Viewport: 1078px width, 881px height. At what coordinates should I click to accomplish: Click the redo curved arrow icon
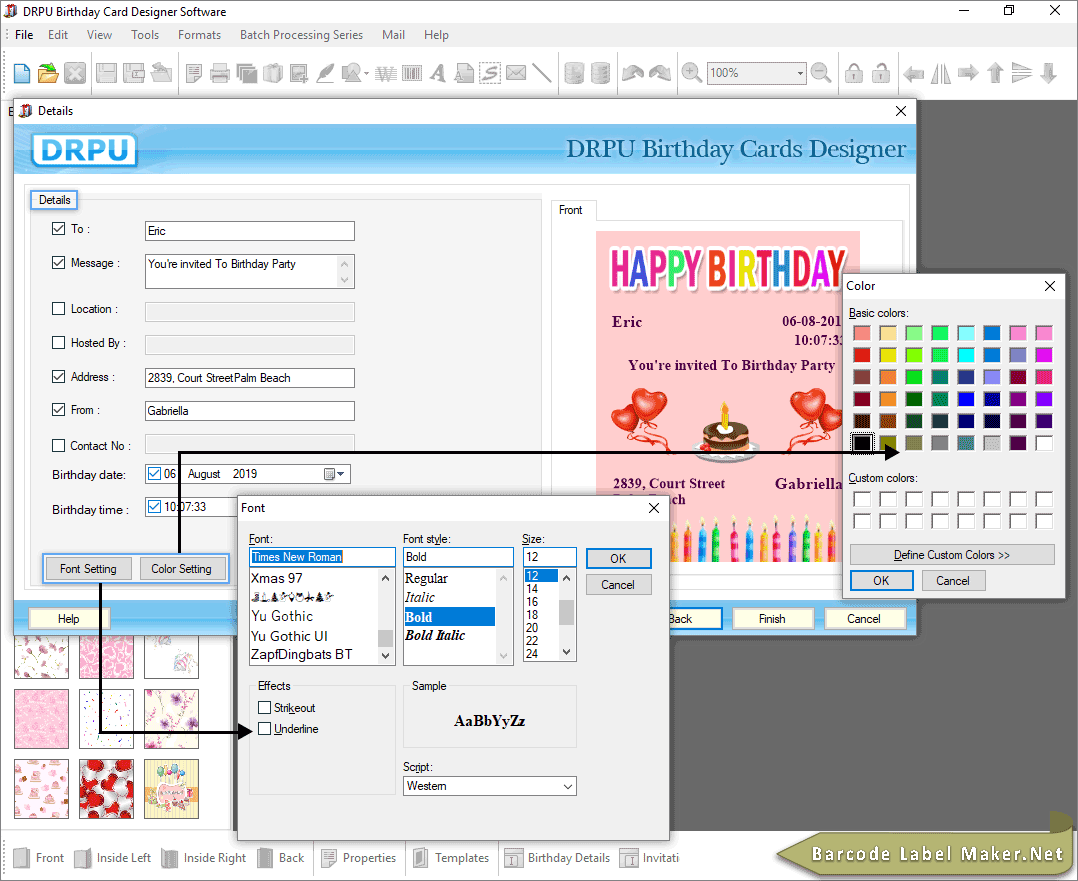tap(659, 73)
